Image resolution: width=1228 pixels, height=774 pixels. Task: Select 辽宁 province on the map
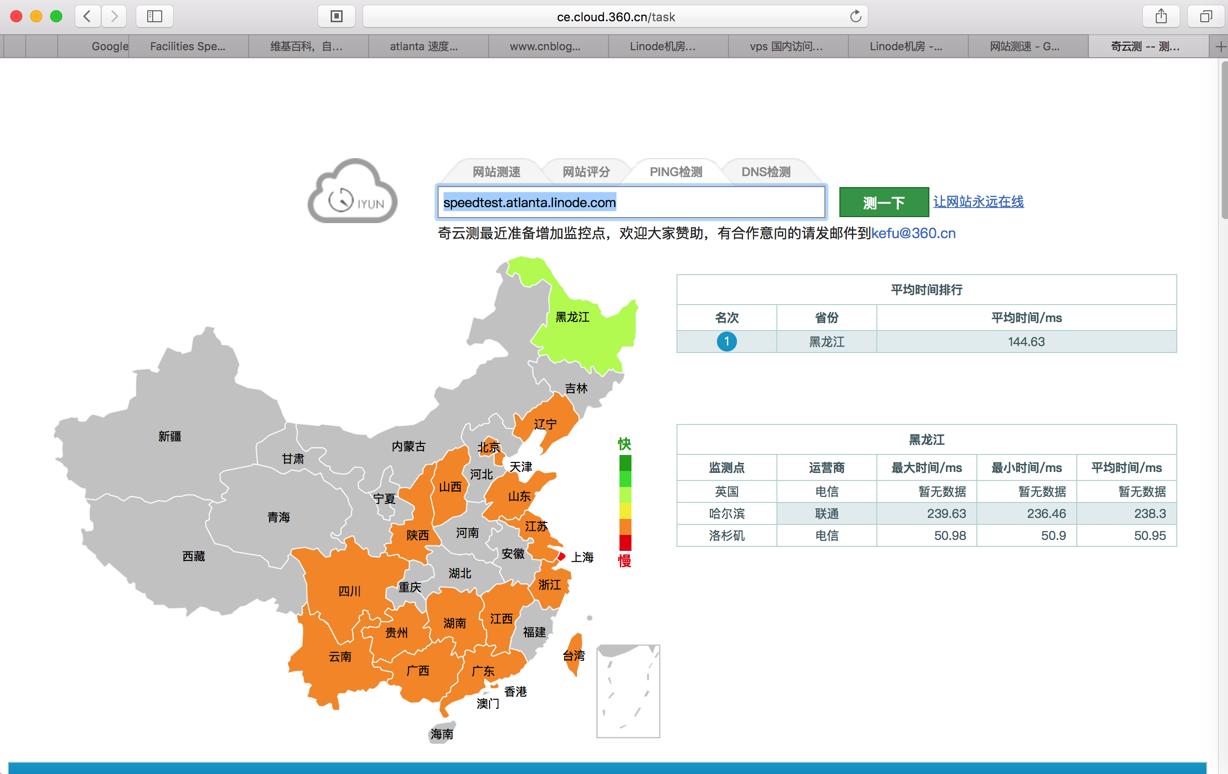(x=545, y=424)
